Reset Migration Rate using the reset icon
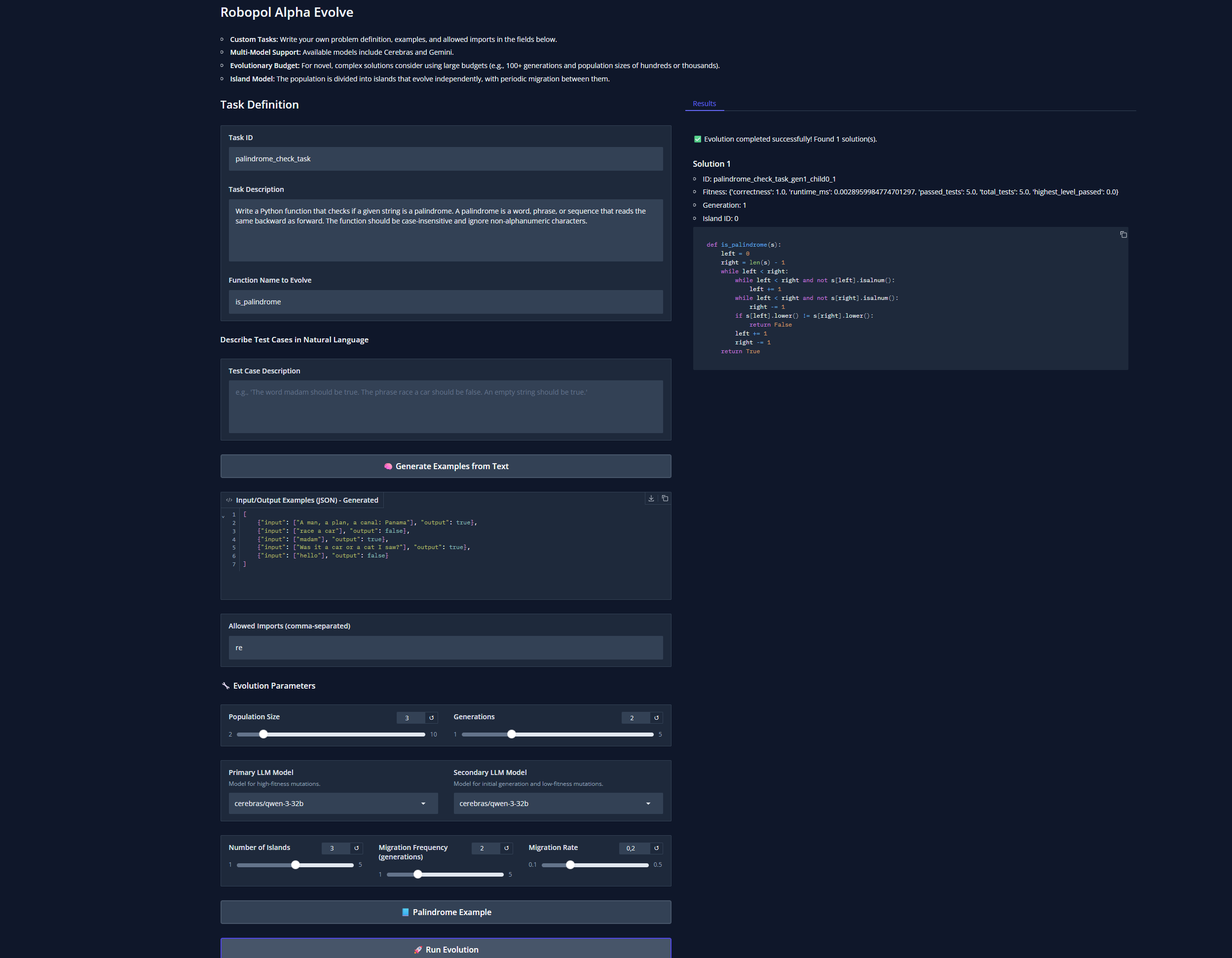The height and width of the screenshot is (958, 1232). tap(657, 848)
